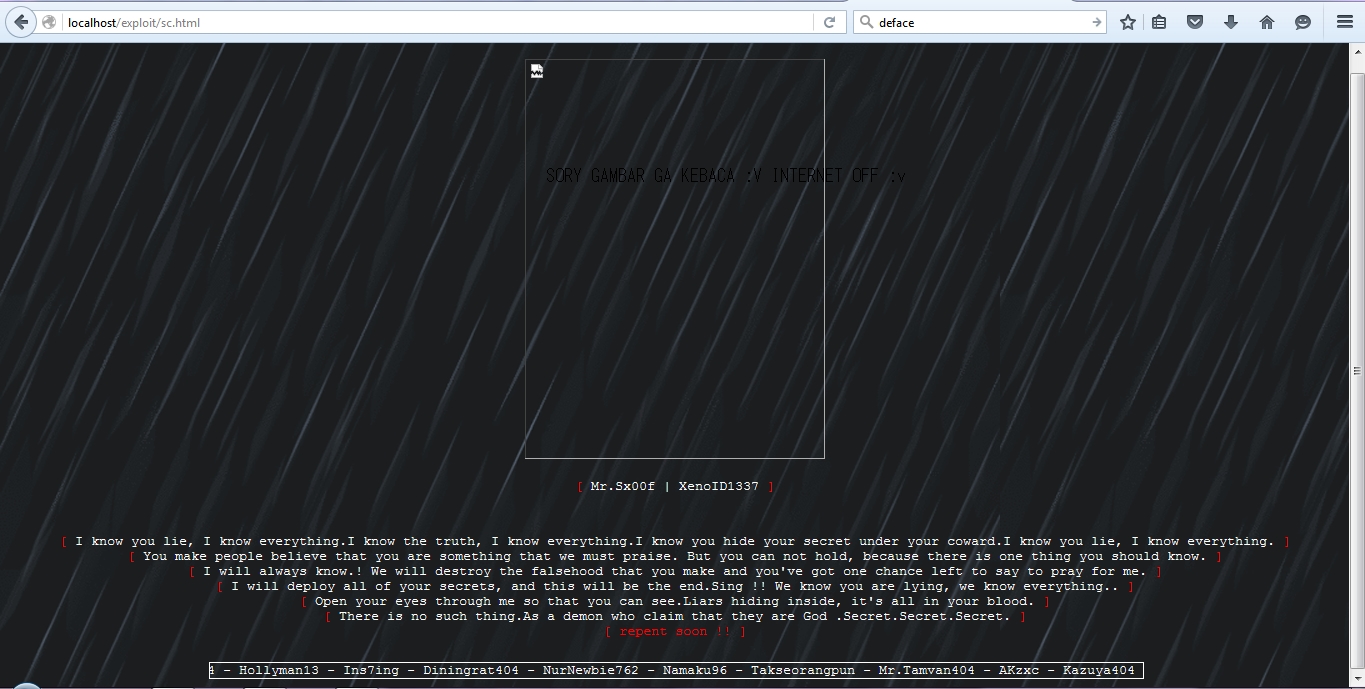This screenshot has width=1365, height=689.
Task: Bookmark this page using the star icon
Action: pyautogui.click(x=1127, y=21)
